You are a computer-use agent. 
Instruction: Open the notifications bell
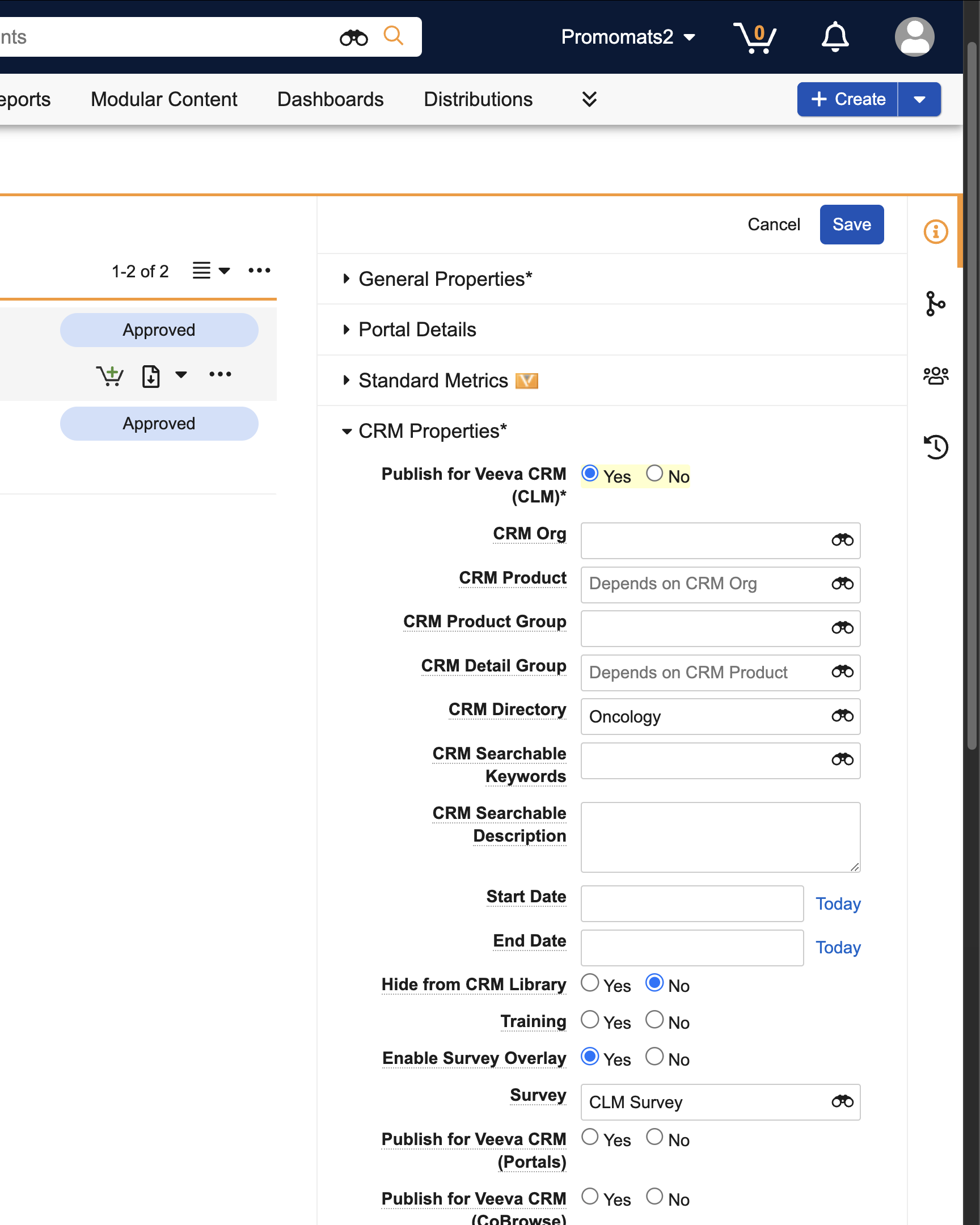pyautogui.click(x=835, y=37)
